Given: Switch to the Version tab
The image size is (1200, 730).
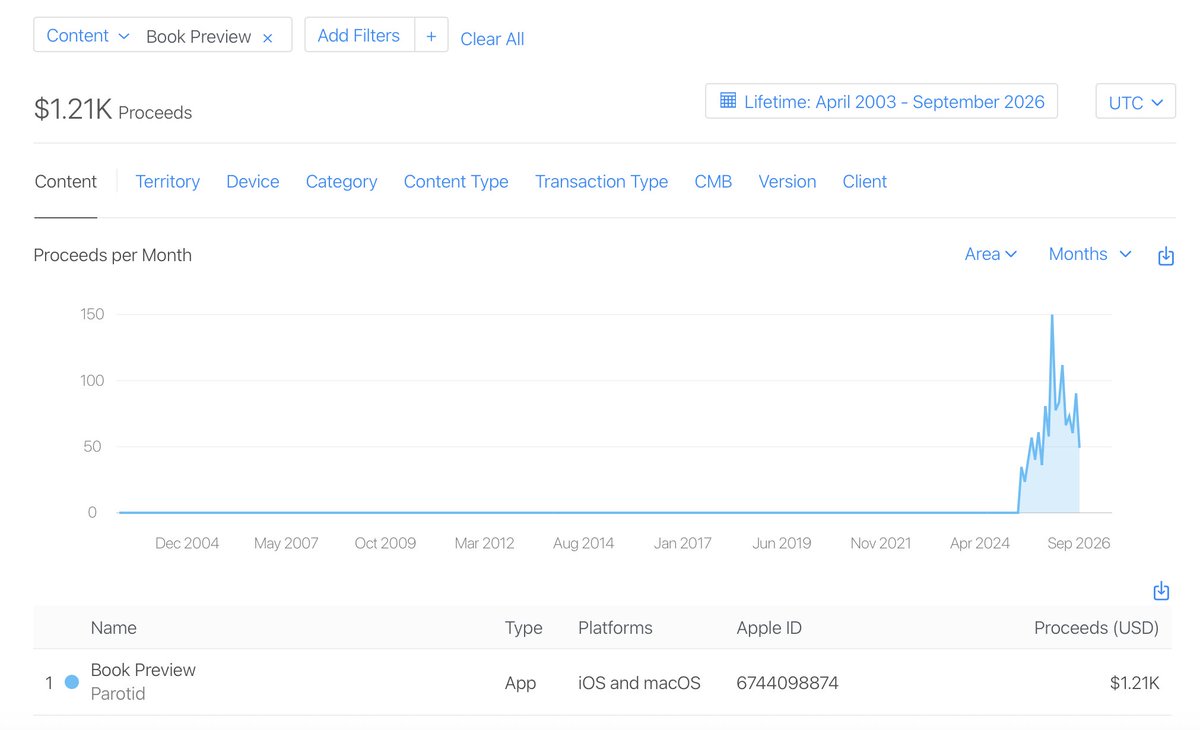Looking at the screenshot, I should click(787, 182).
